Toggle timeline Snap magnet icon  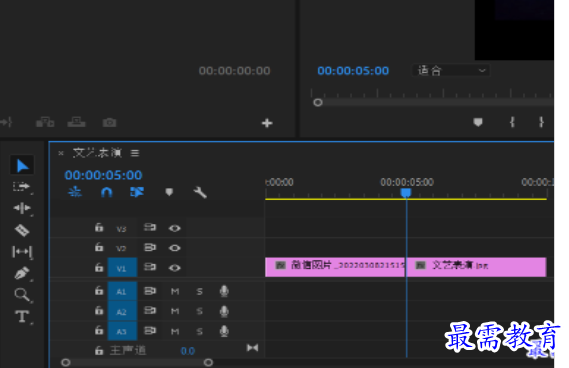(106, 192)
